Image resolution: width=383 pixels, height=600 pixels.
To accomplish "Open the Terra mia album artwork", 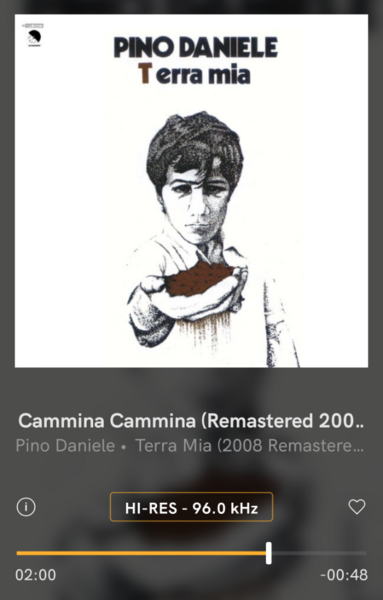I will point(191,191).
